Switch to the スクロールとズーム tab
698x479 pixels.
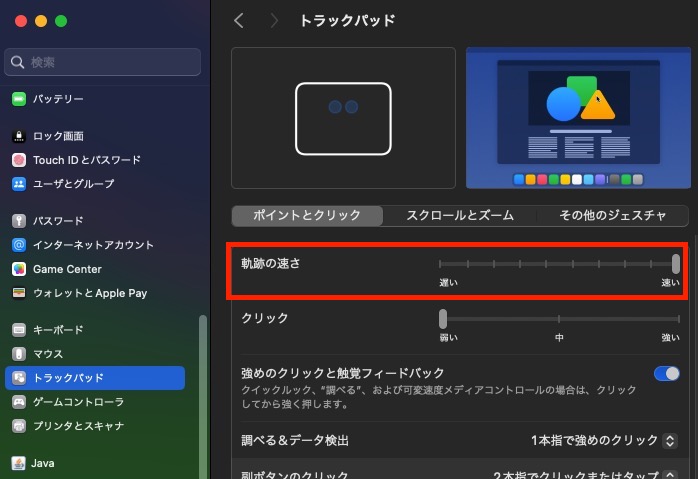460,215
